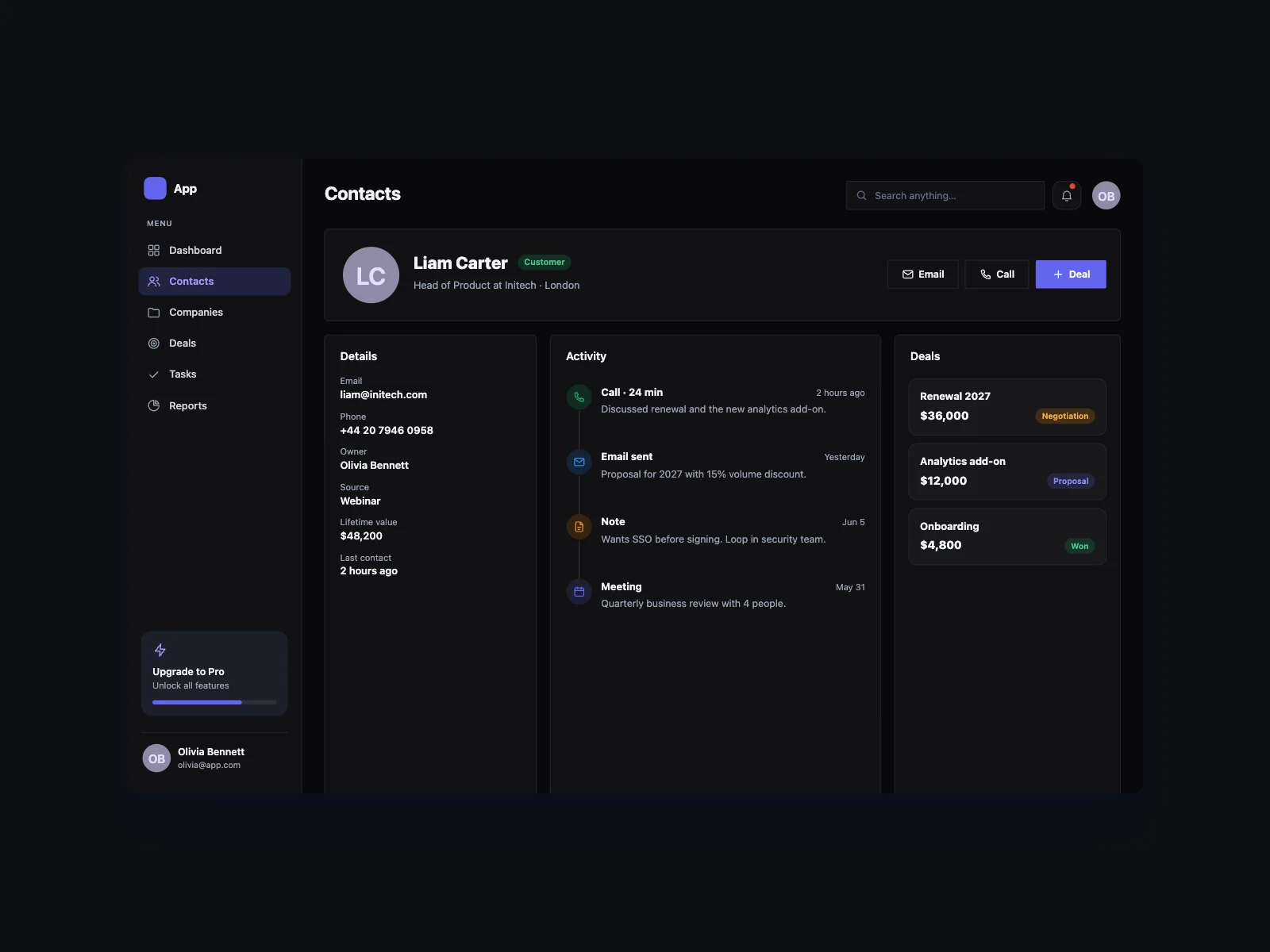Click Upgrade to Pro card
The image size is (1270, 952).
click(x=214, y=674)
